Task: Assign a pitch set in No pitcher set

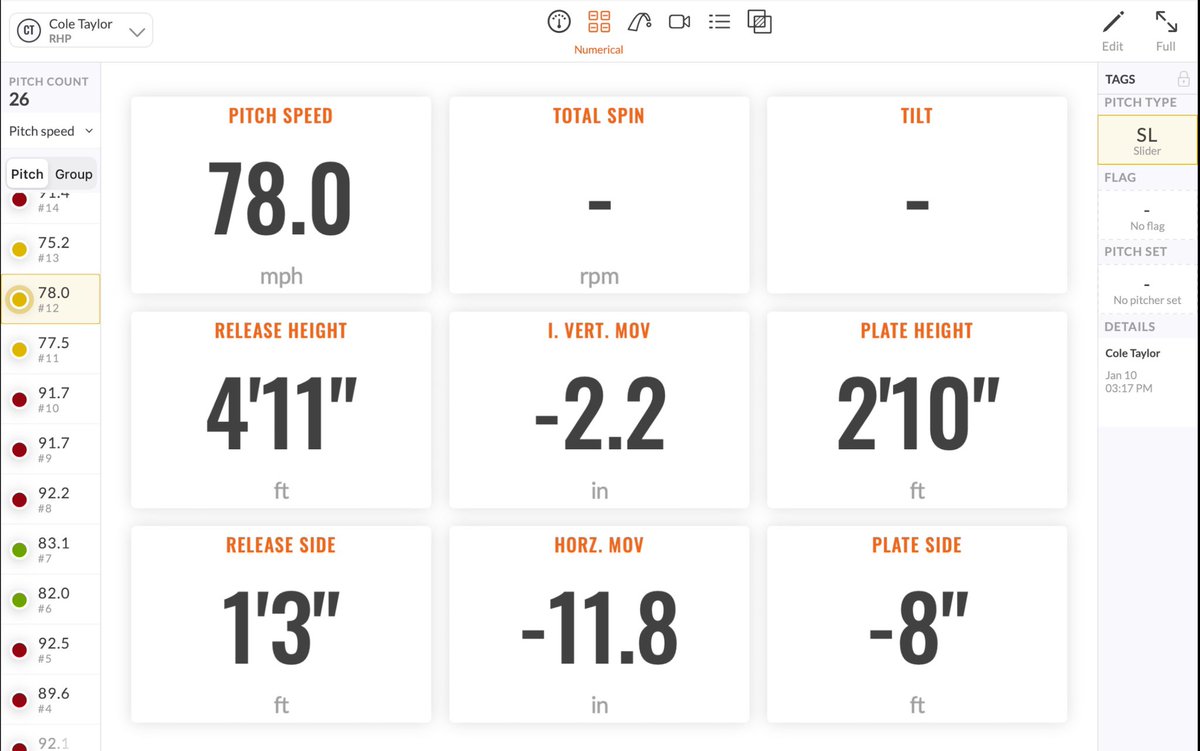Action: coord(1147,290)
